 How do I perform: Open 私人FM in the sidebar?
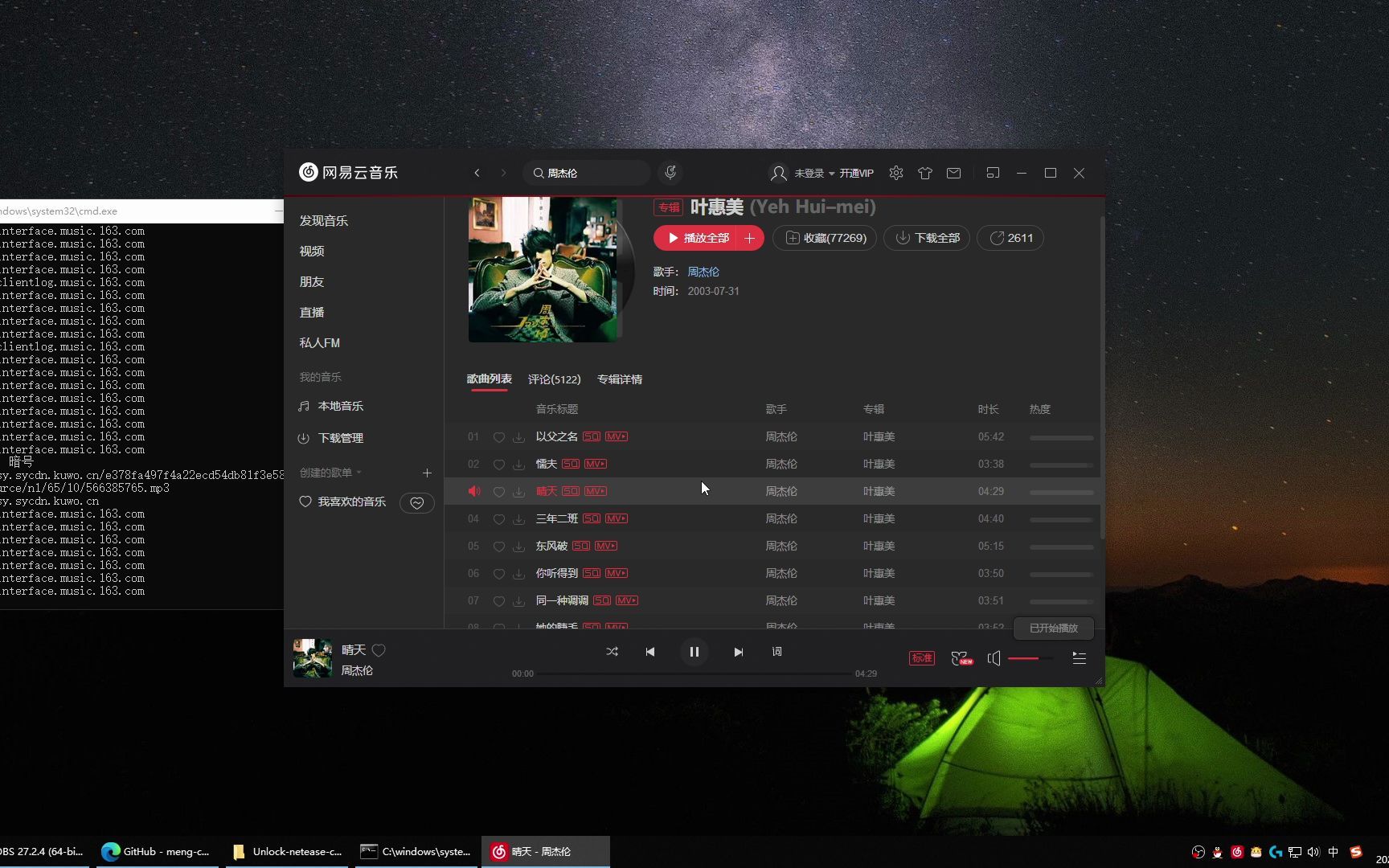[x=320, y=342]
